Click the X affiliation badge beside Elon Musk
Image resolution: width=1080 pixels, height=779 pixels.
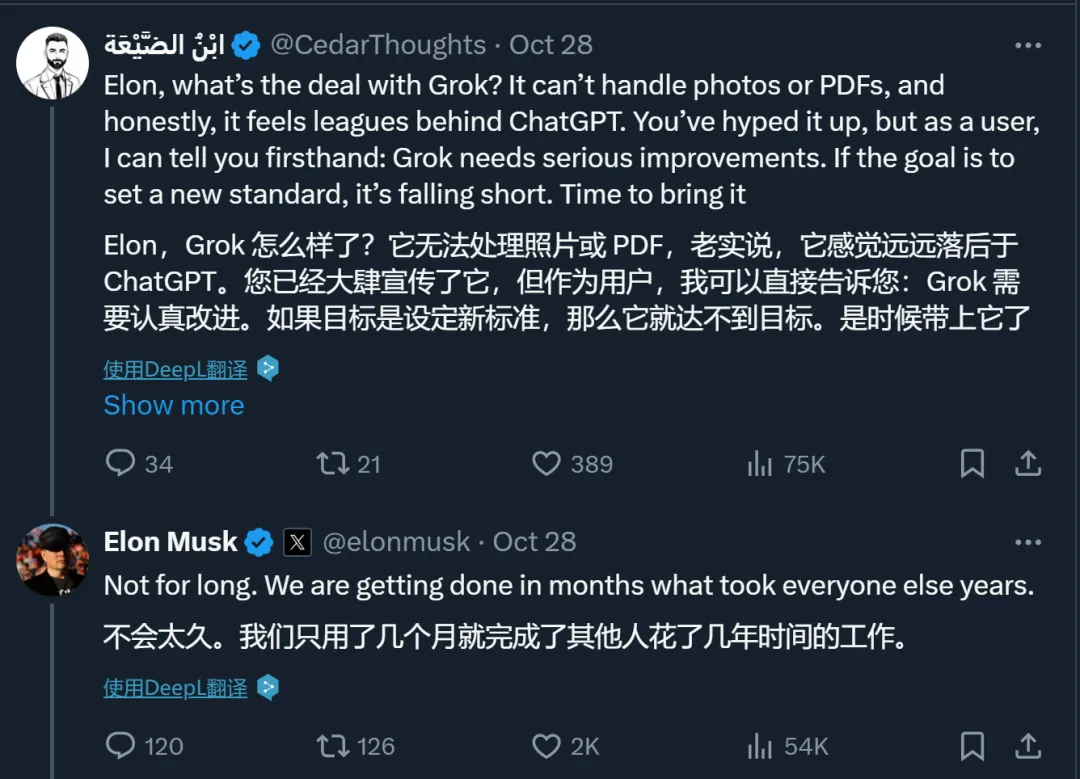click(x=297, y=542)
